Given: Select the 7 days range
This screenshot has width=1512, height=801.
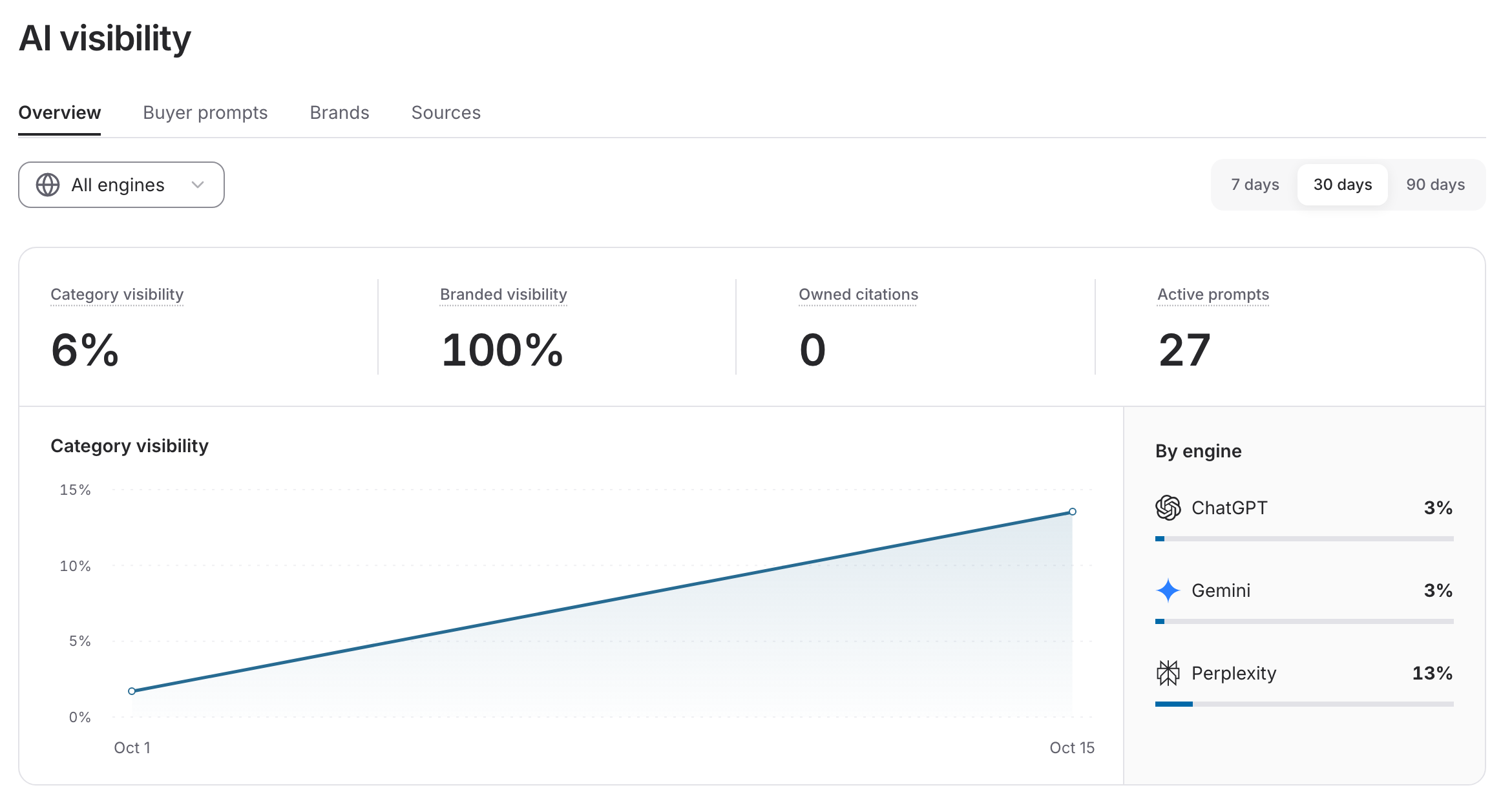Looking at the screenshot, I should click(x=1255, y=185).
